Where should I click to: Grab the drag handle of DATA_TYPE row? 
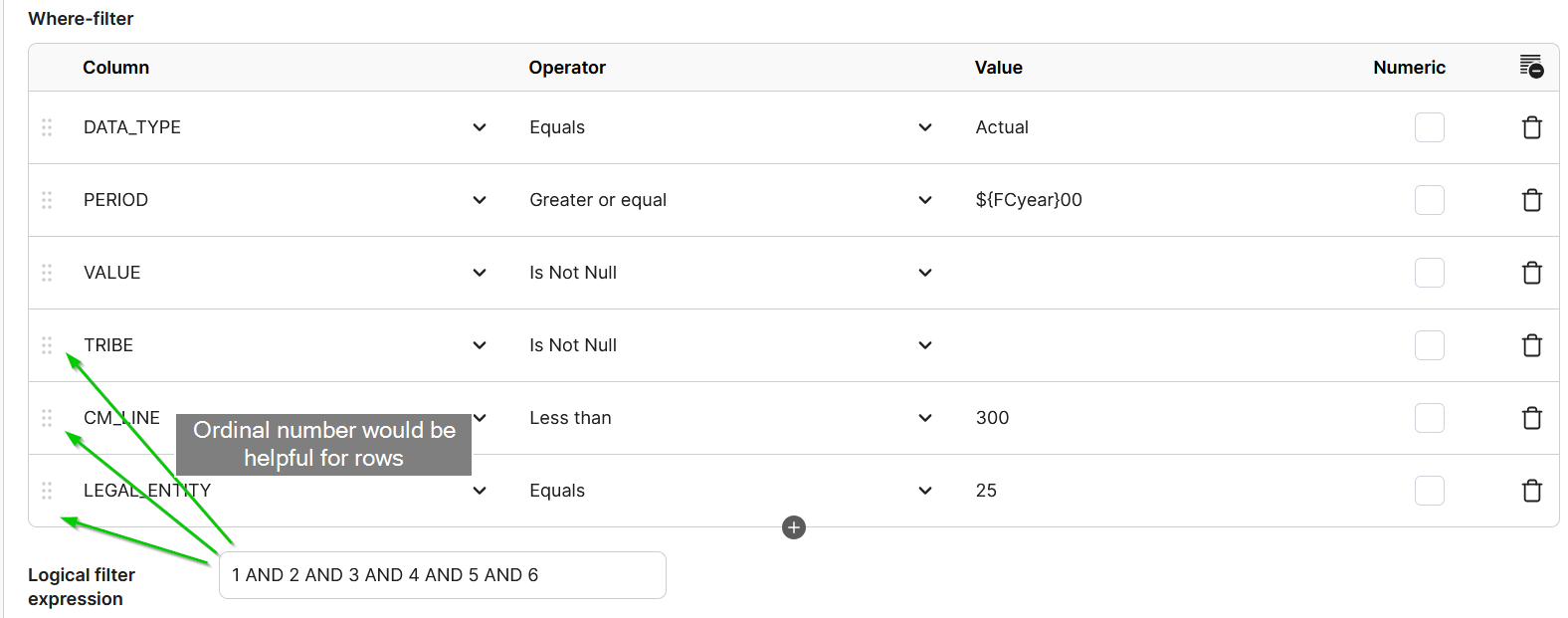pyautogui.click(x=47, y=127)
